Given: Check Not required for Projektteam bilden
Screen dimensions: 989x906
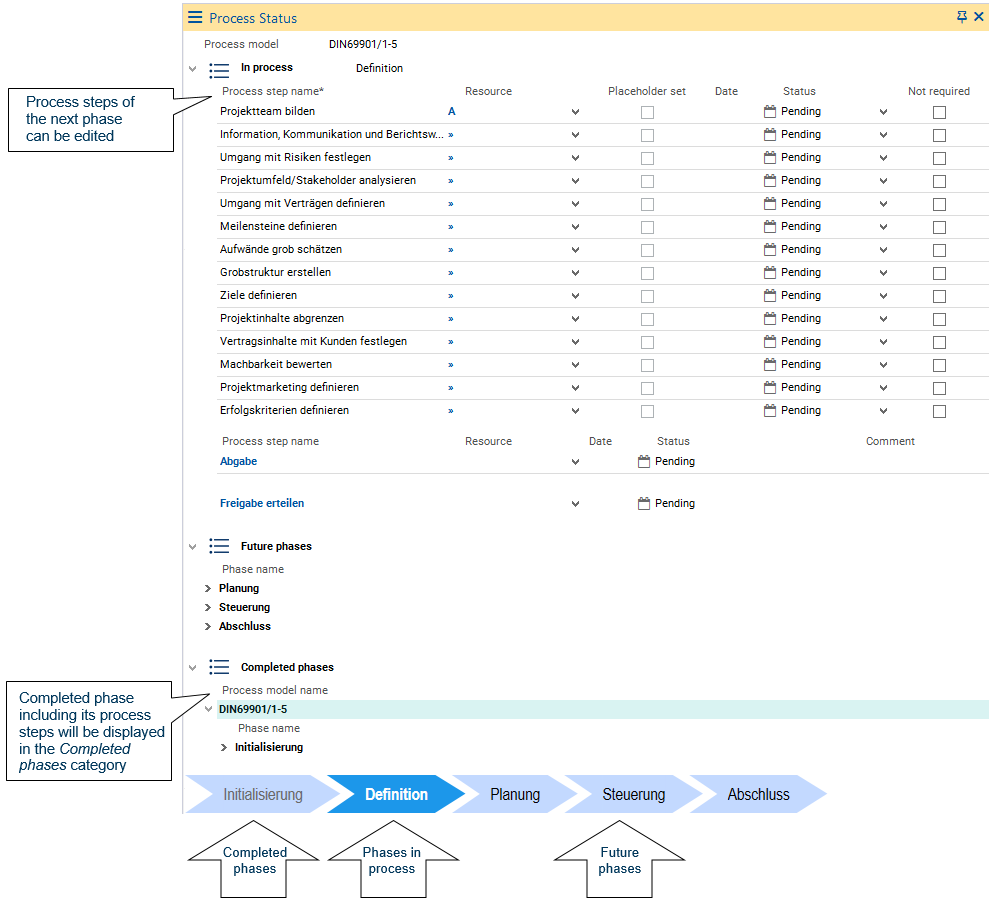Looking at the screenshot, I should pos(939,112).
